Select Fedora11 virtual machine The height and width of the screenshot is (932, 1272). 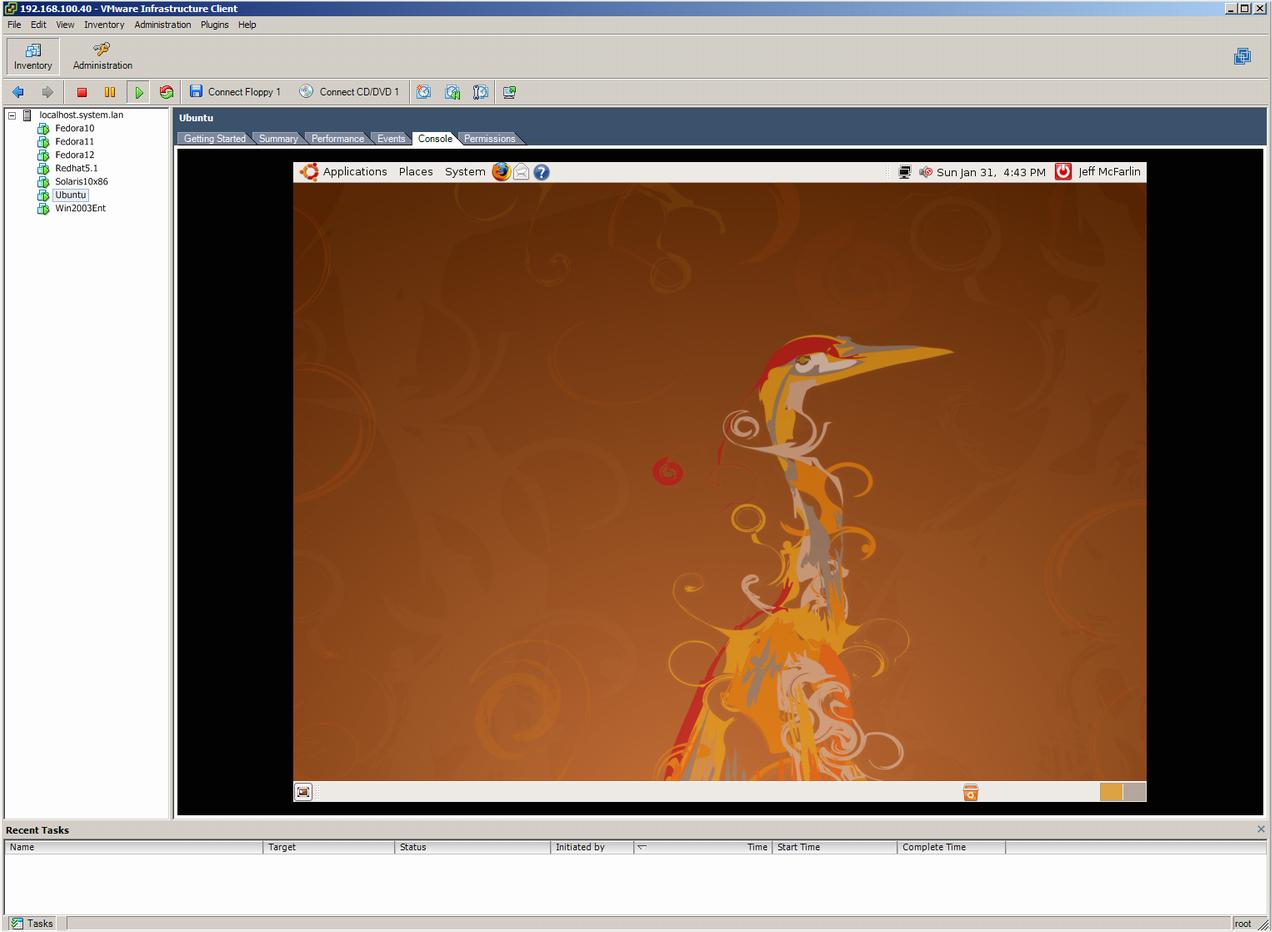point(74,142)
